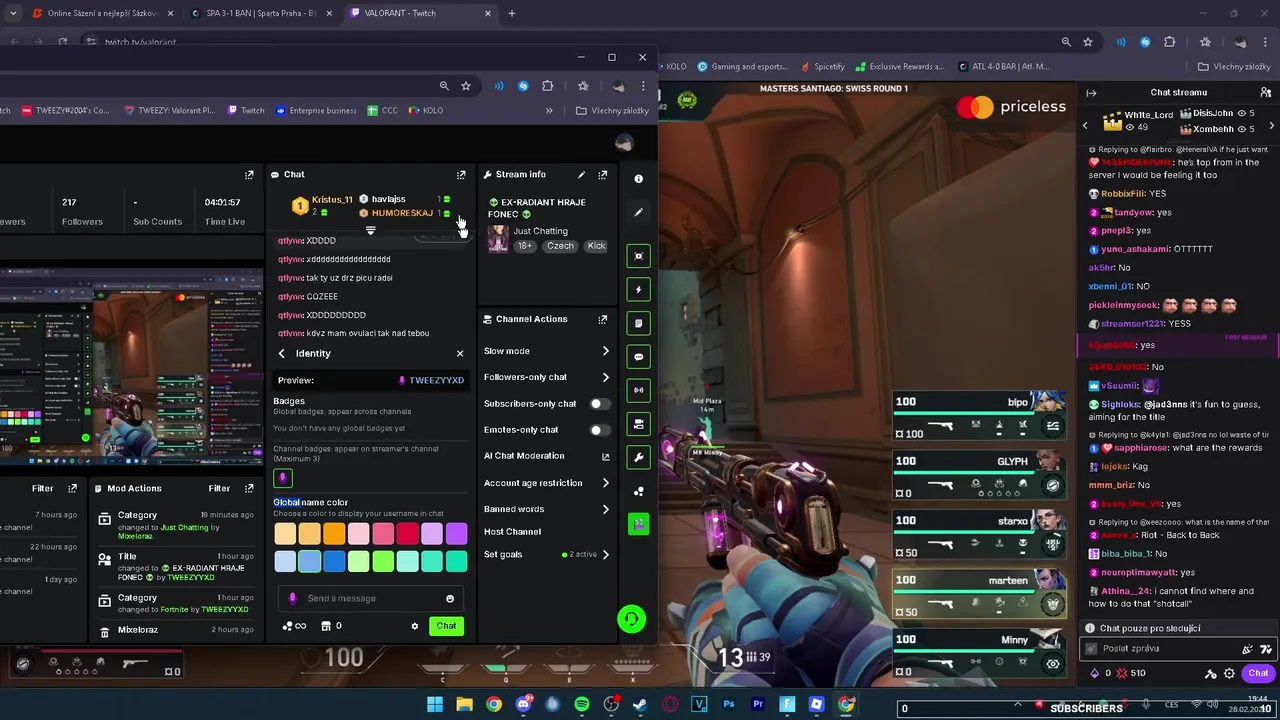Filter the Mod Actions panel

click(x=219, y=489)
